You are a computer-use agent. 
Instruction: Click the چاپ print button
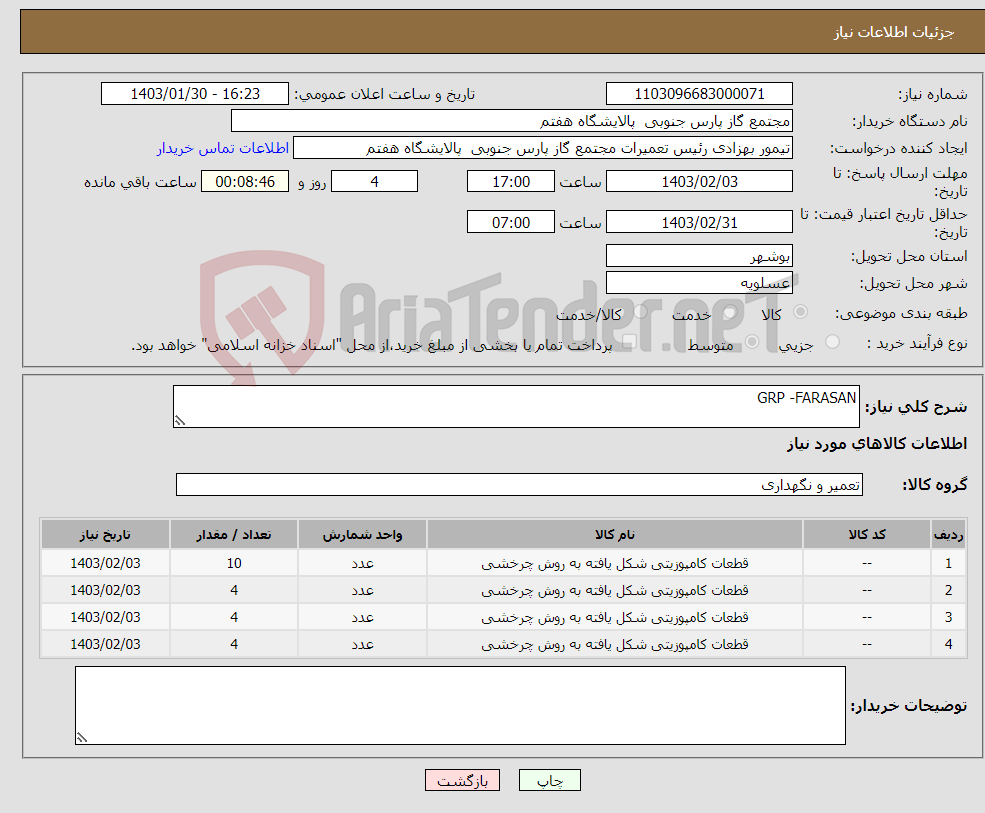(550, 780)
